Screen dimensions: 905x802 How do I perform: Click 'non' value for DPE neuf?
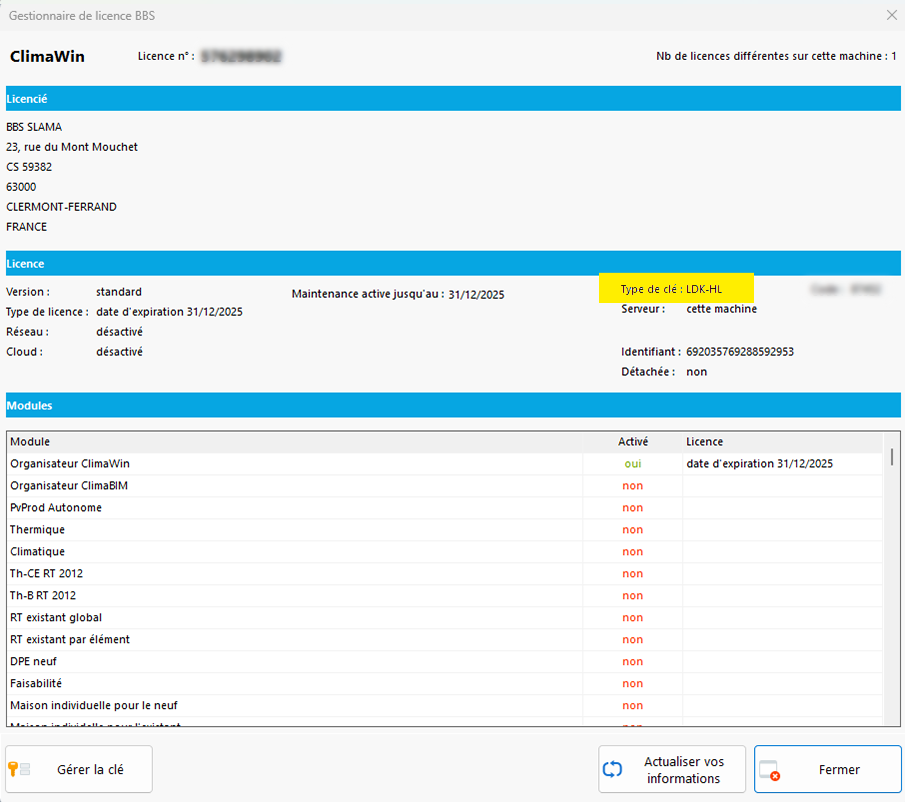633,661
